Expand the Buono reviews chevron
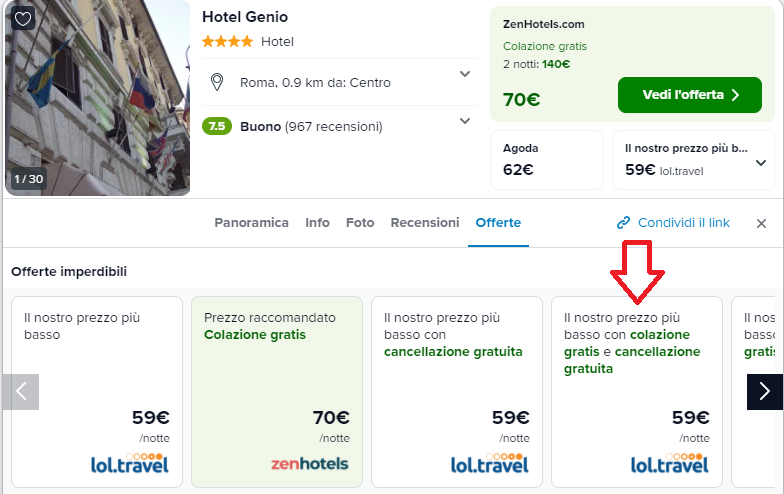Image resolution: width=784 pixels, height=494 pixels. pyautogui.click(x=465, y=121)
